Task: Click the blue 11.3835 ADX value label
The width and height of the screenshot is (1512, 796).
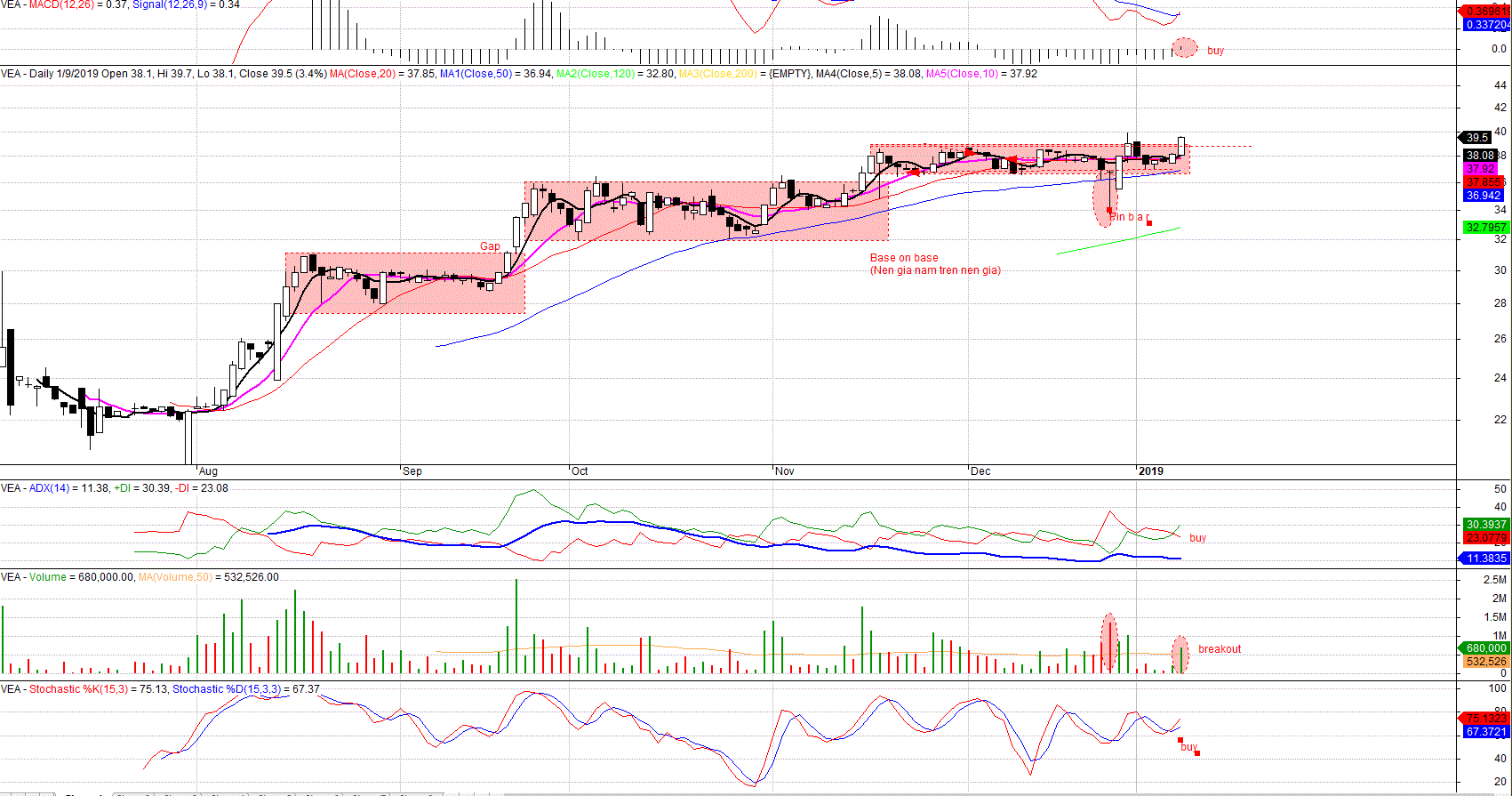Action: tap(1485, 559)
